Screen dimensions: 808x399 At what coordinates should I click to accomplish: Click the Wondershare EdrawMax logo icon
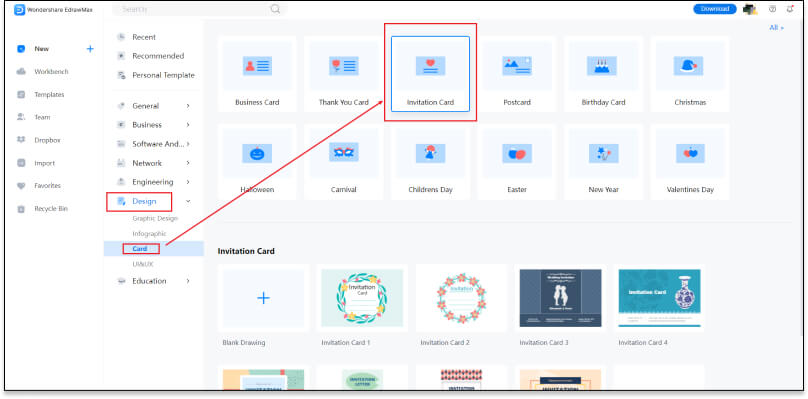[20, 9]
